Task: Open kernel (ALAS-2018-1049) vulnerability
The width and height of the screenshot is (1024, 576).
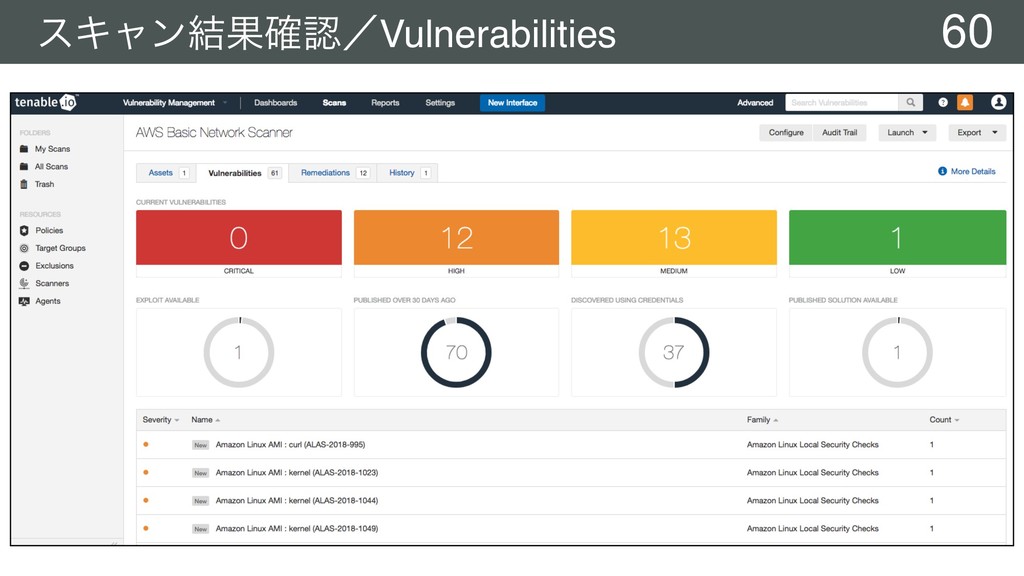Action: (x=297, y=529)
